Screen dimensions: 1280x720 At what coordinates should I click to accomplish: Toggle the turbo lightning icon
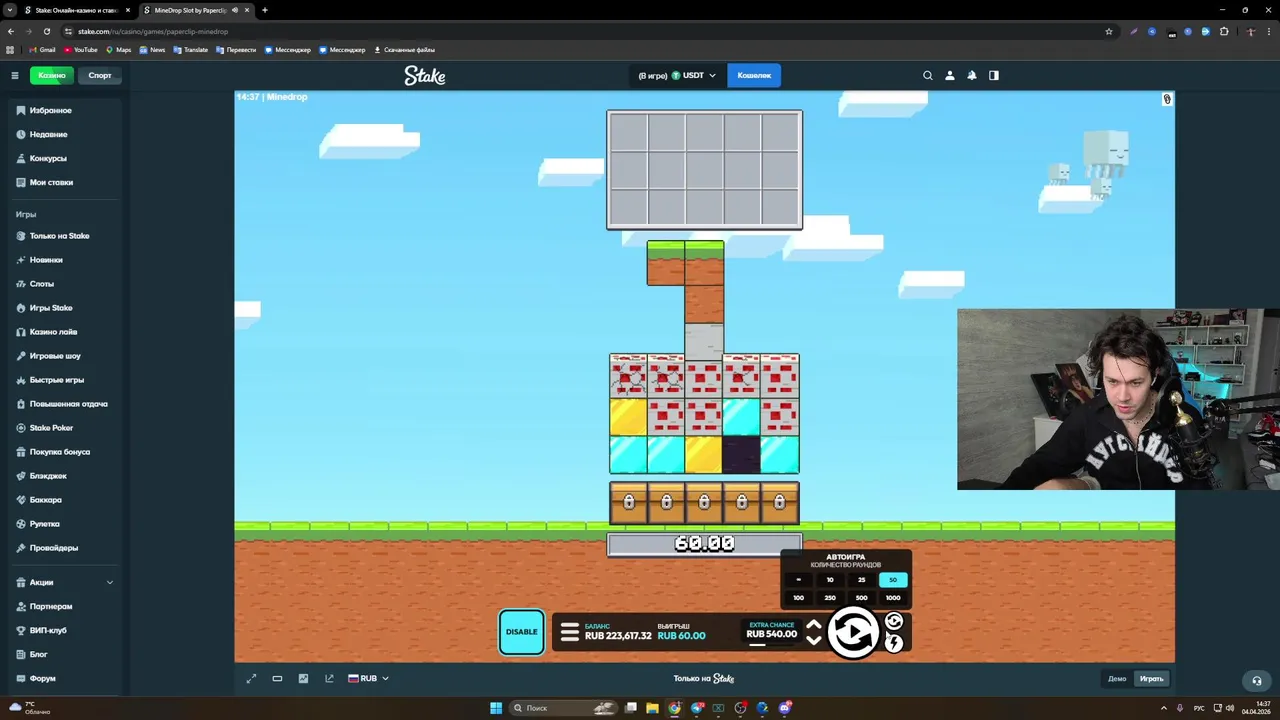pos(894,643)
